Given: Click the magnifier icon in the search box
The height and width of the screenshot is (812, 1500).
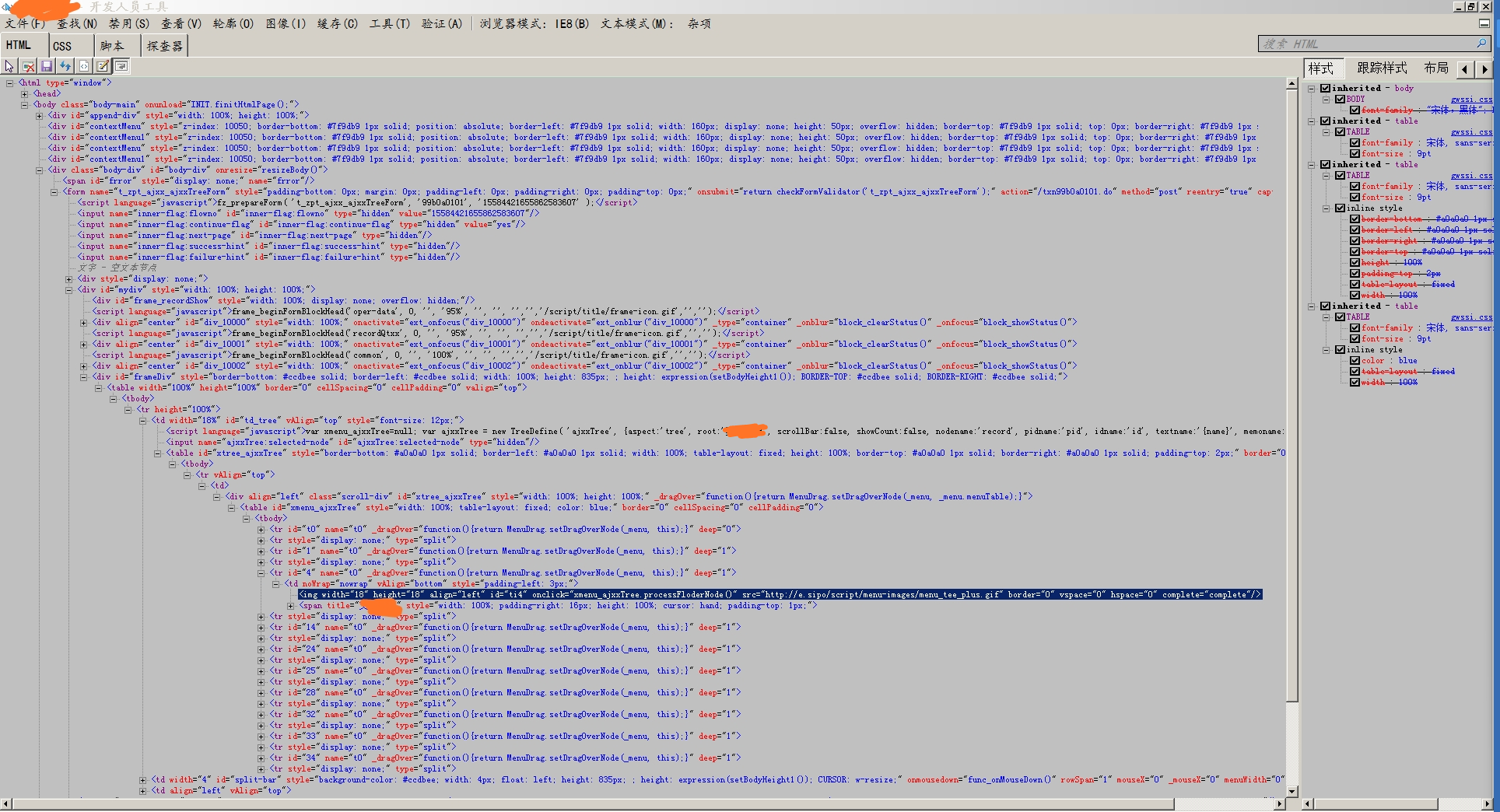Looking at the screenshot, I should tap(1481, 44).
